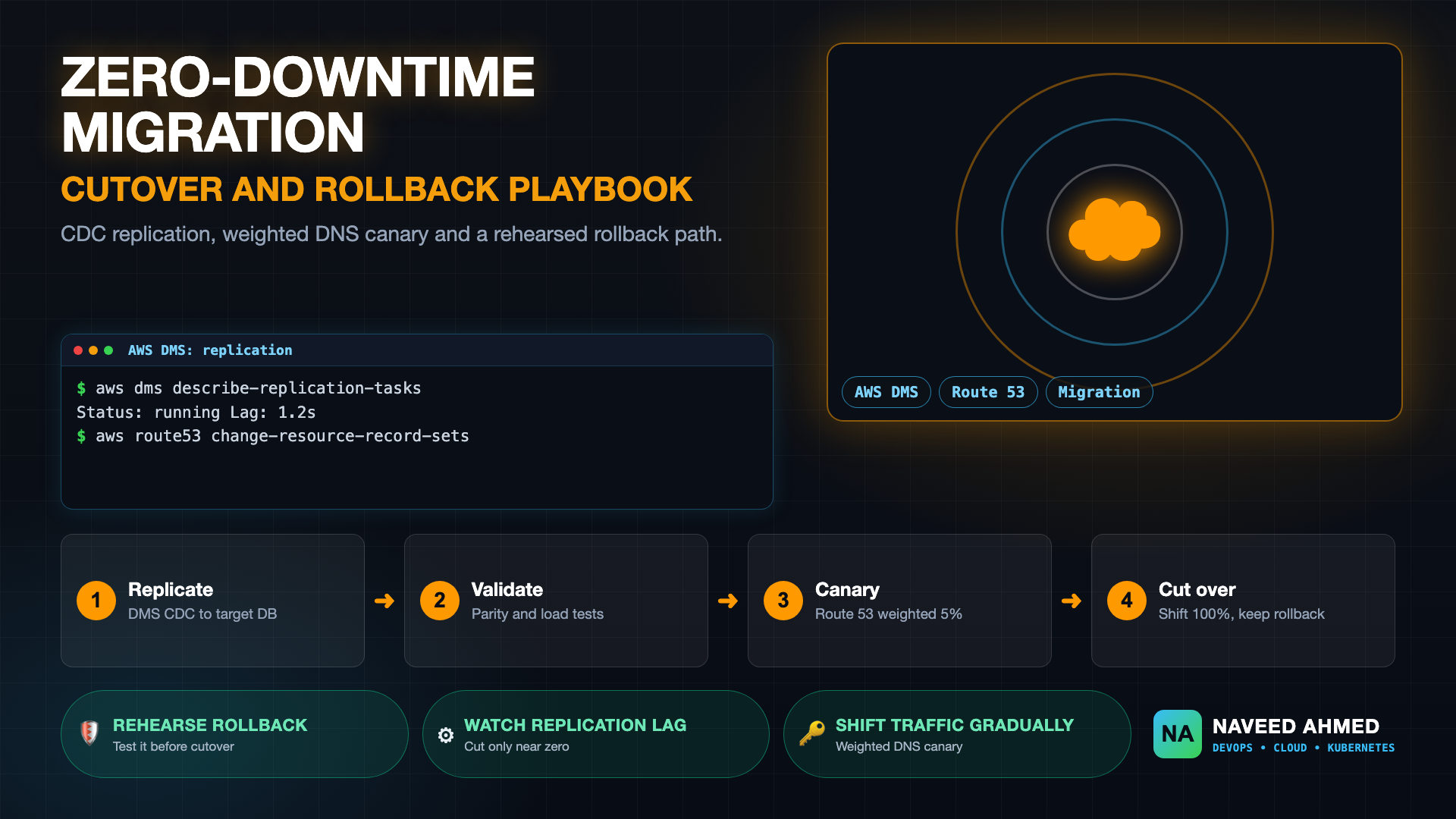Click 'DMS CDC to target DB' text
The image size is (1456, 819).
(202, 613)
